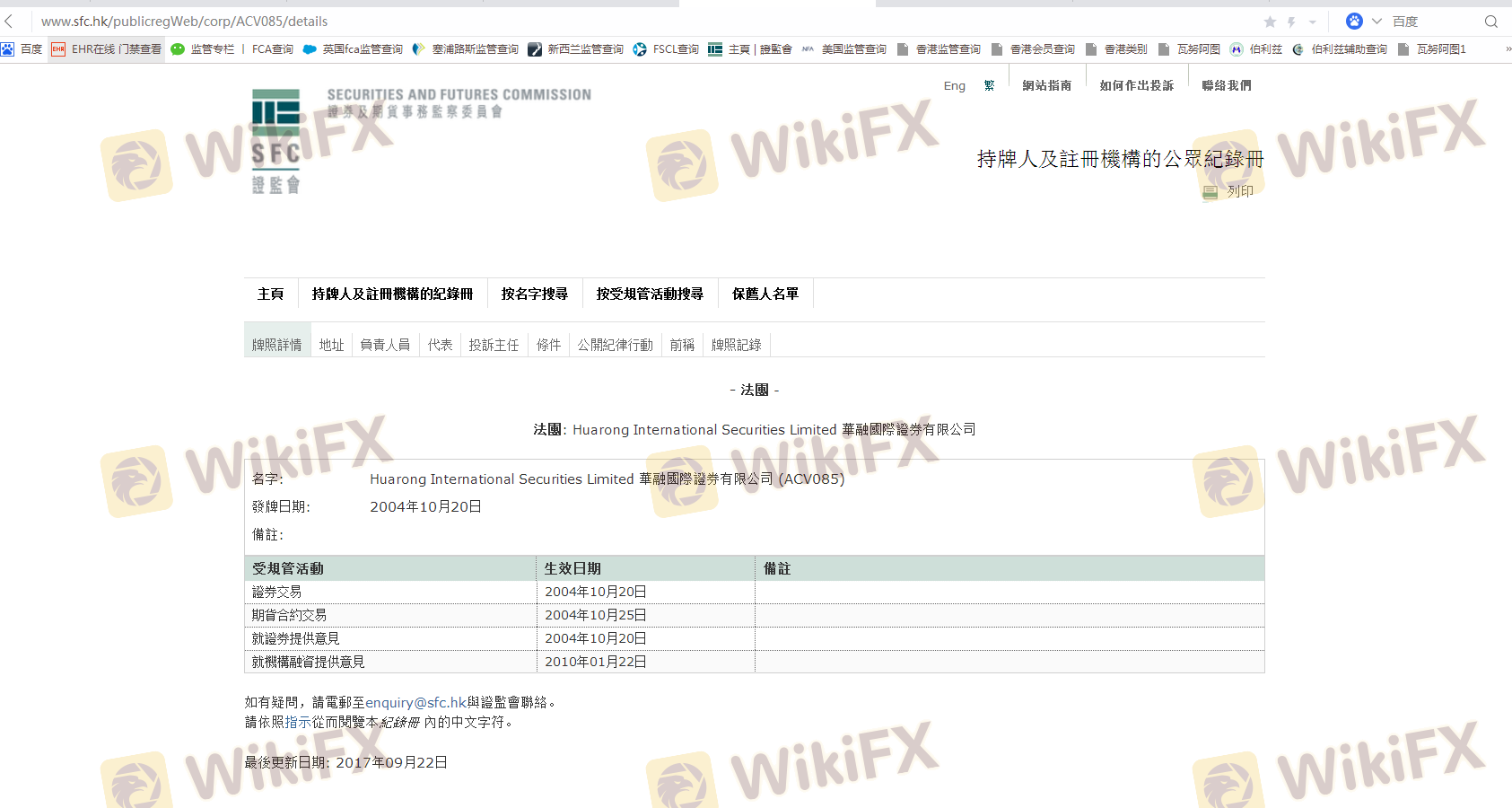Click the 列印 print link
This screenshot has width=1512, height=808.
(1240, 191)
